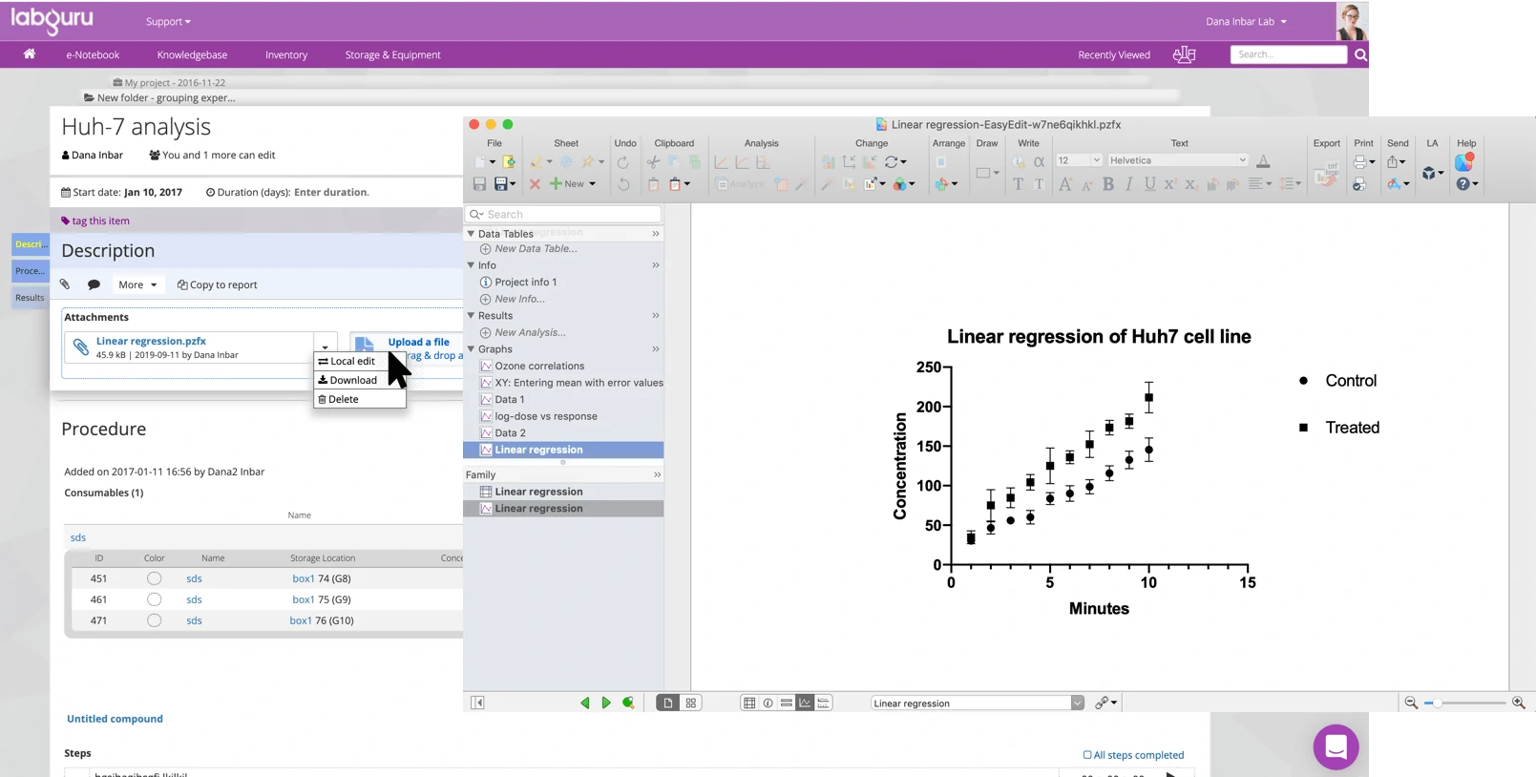Click the Copy to report button
The width and height of the screenshot is (1536, 777).
click(x=217, y=285)
